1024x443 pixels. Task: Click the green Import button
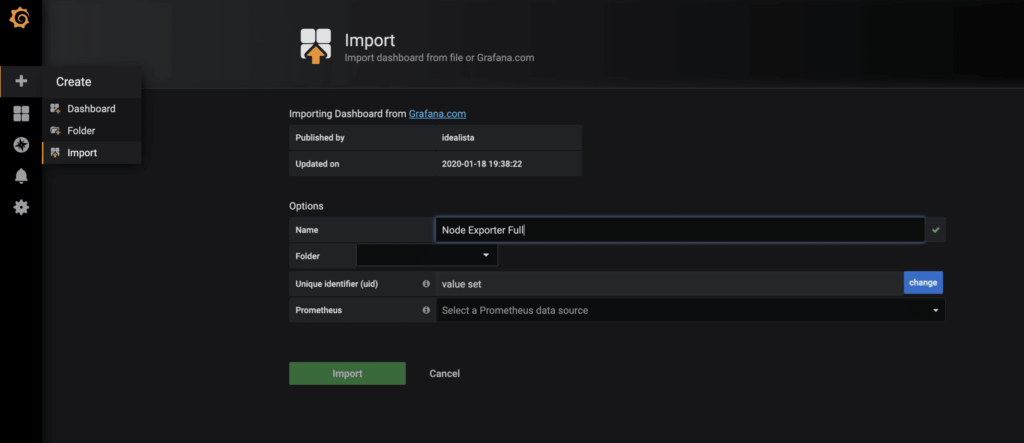347,373
